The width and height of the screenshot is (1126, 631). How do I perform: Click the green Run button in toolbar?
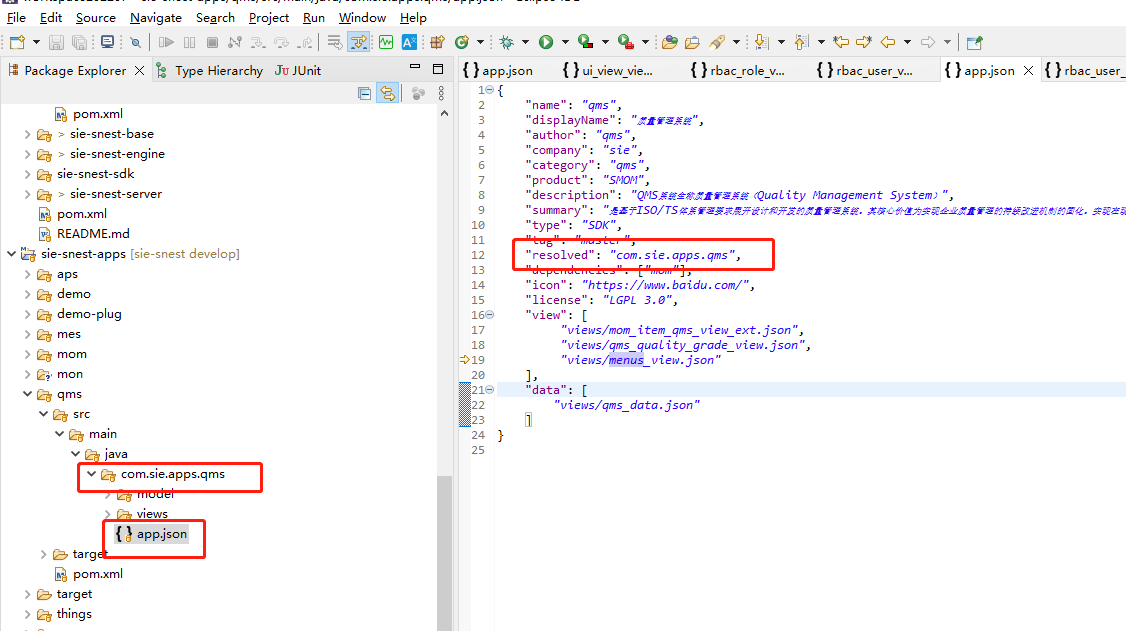546,42
